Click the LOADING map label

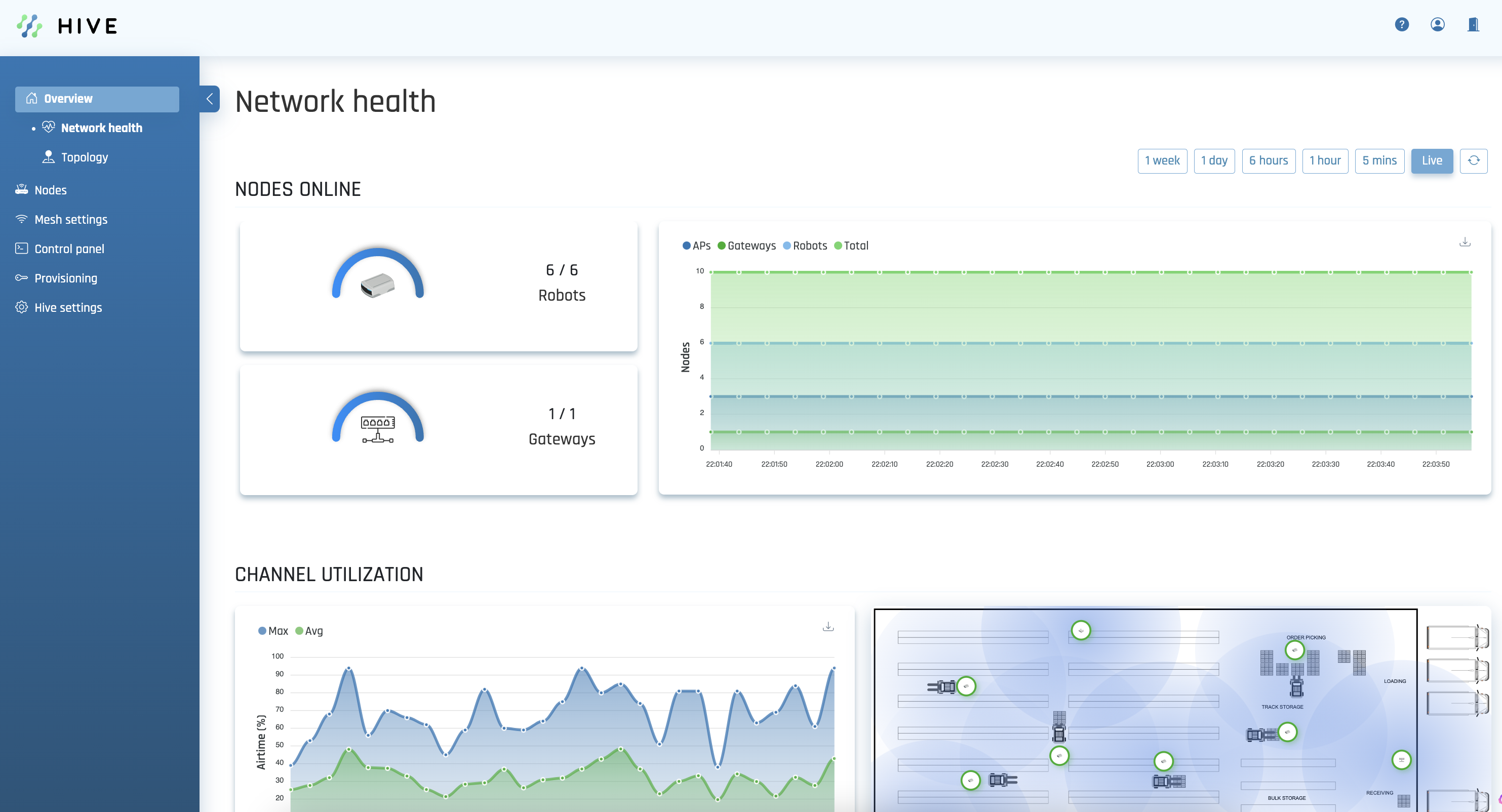1395,681
